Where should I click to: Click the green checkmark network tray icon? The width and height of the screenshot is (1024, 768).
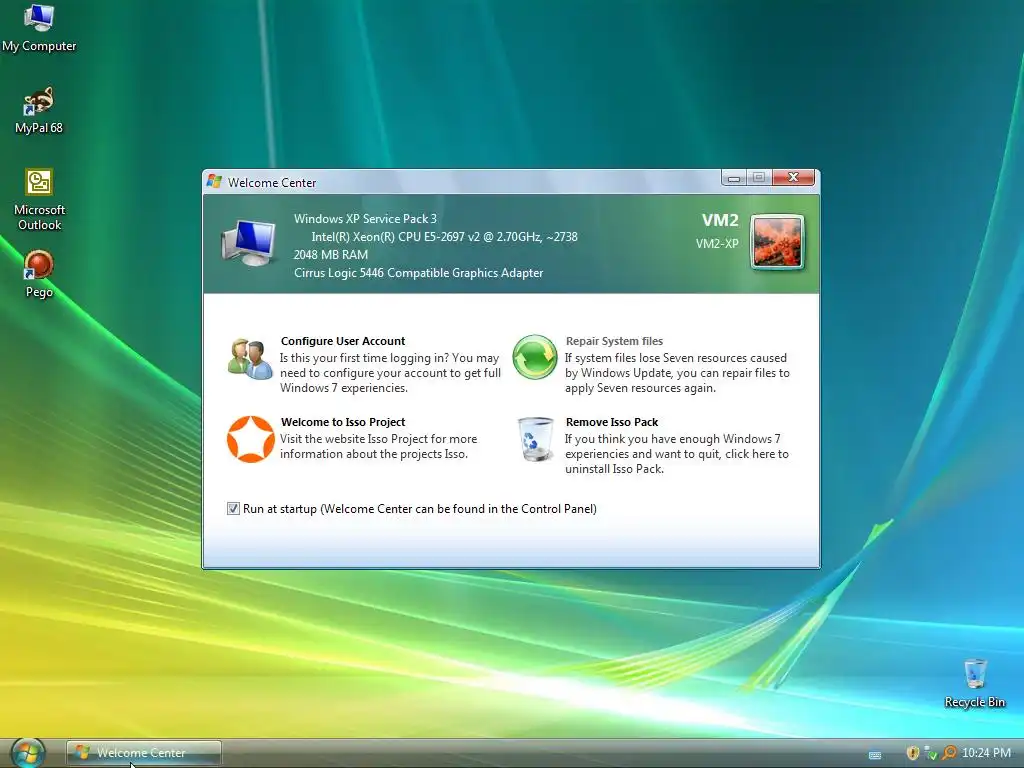[931, 753]
